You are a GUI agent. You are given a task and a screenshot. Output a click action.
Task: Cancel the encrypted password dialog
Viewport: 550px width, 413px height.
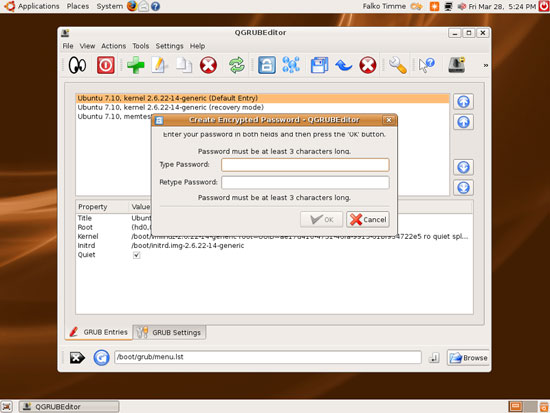click(368, 220)
